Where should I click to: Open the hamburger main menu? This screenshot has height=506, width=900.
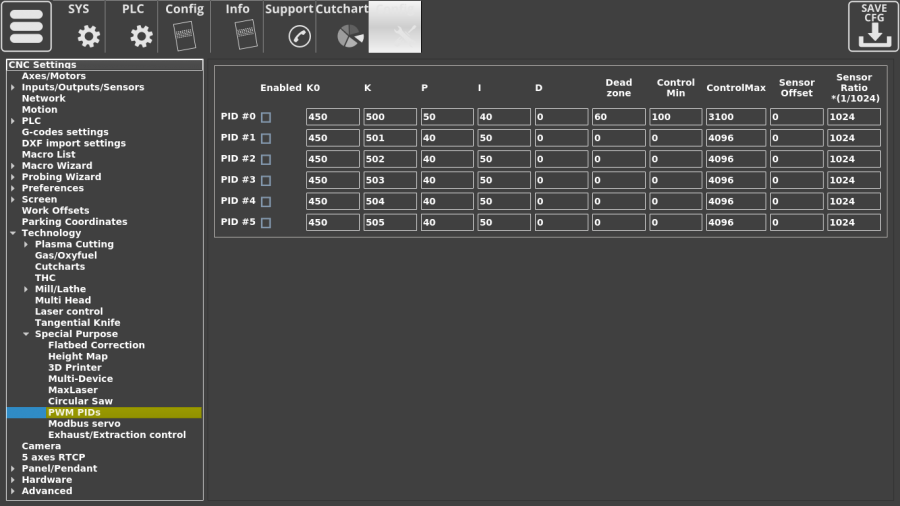(26, 26)
